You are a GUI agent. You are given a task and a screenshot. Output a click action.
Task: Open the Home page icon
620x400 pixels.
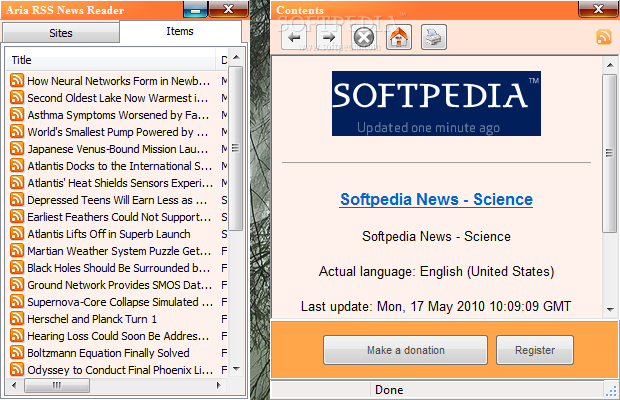(399, 37)
